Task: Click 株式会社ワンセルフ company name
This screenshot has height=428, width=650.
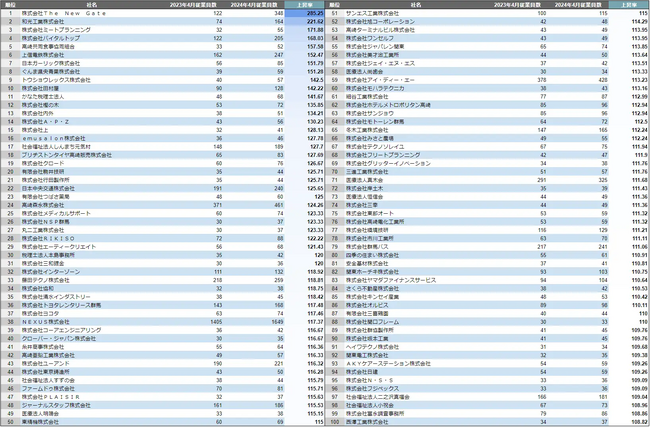Action: tap(370, 38)
